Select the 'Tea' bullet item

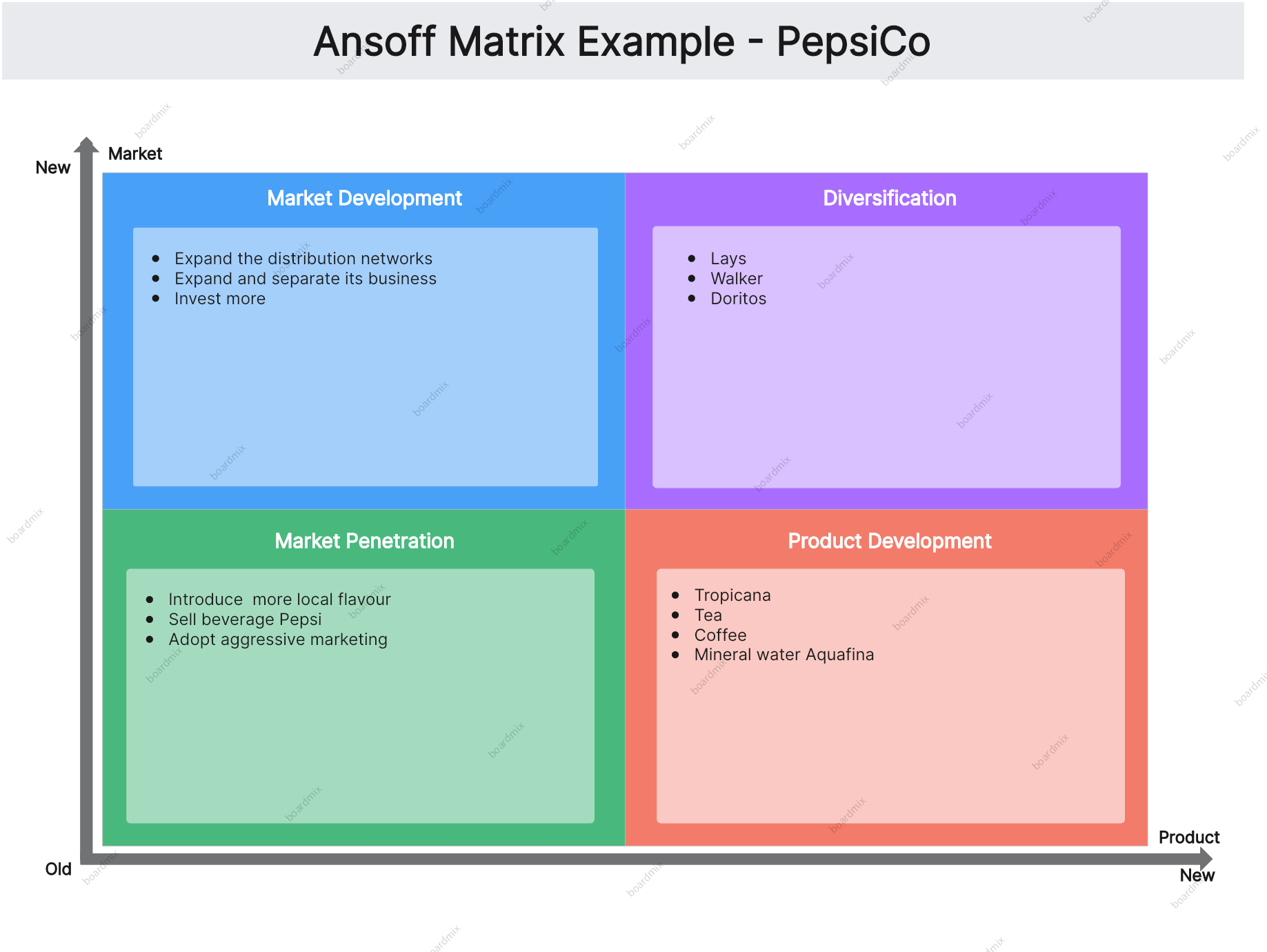pos(708,615)
